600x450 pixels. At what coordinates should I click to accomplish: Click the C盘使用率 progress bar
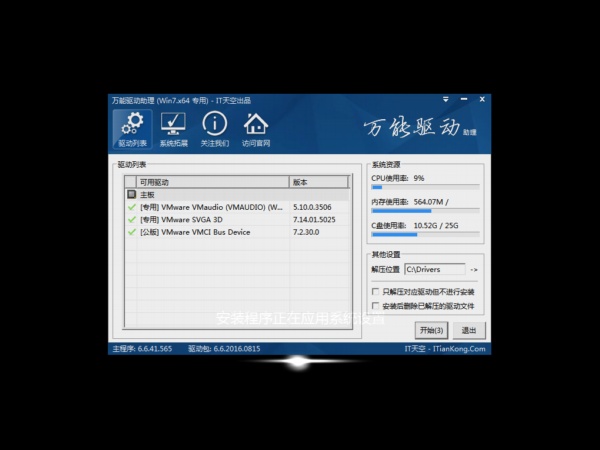coord(425,235)
